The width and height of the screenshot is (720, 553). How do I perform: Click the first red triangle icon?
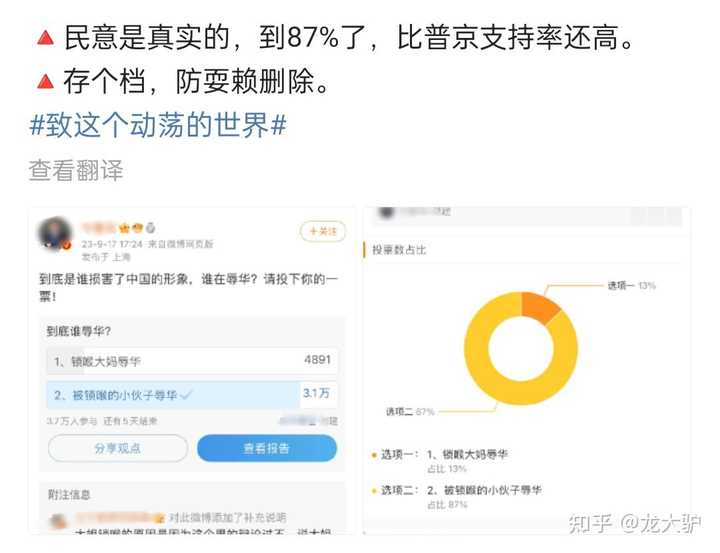[45, 38]
